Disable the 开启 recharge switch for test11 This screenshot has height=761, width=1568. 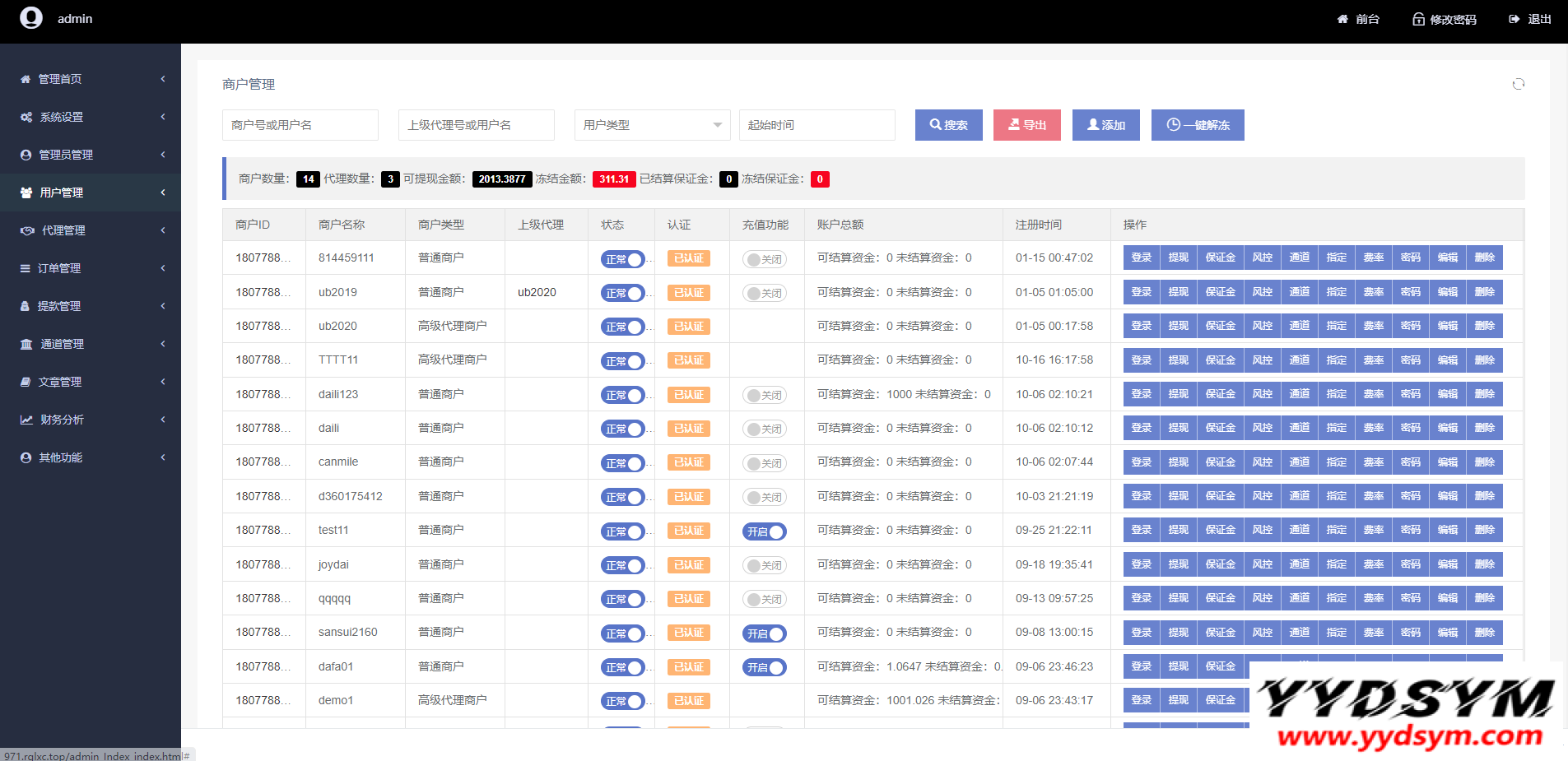pyautogui.click(x=764, y=531)
